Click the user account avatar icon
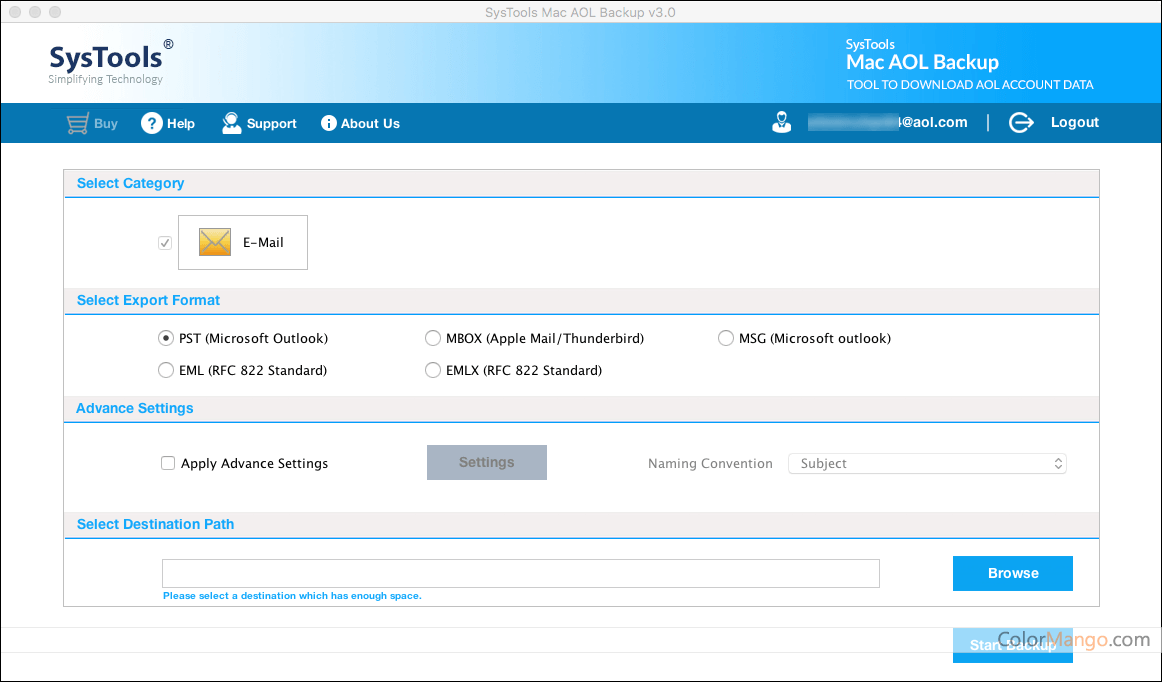The width and height of the screenshot is (1162, 682). pos(782,123)
